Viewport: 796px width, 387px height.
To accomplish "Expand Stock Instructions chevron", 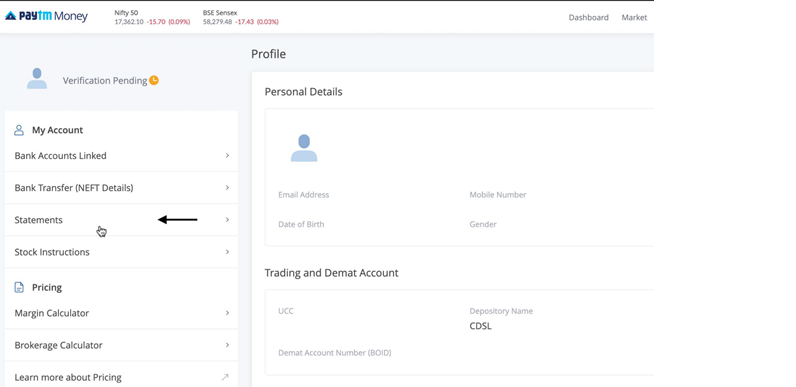I will pyautogui.click(x=227, y=251).
